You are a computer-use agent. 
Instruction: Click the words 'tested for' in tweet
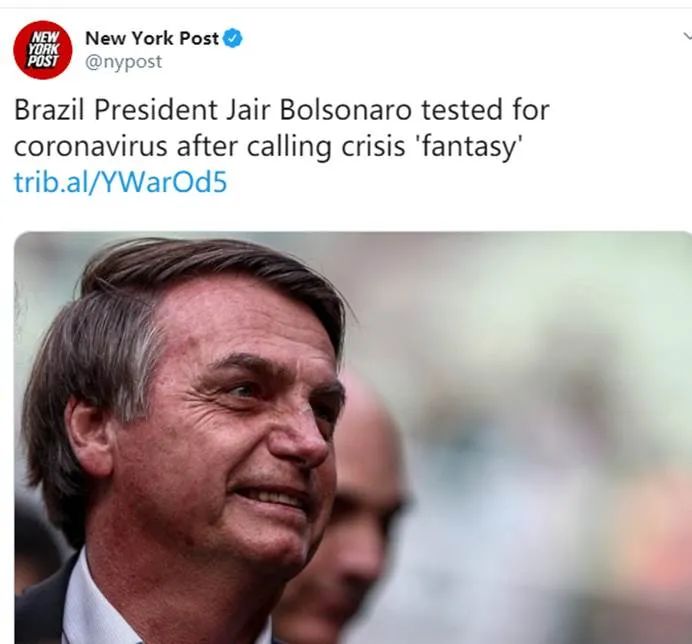click(485, 109)
